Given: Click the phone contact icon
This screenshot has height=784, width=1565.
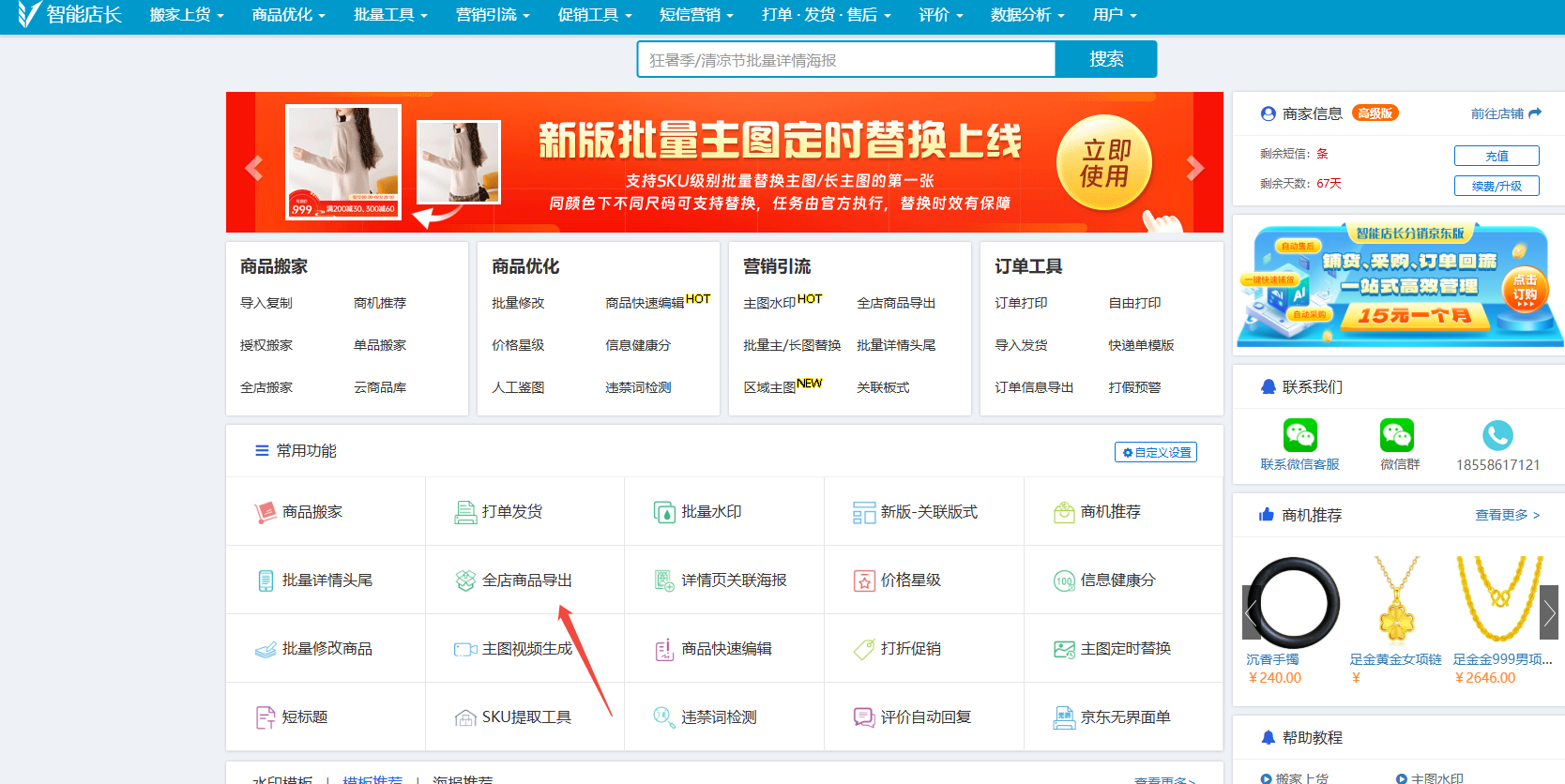Looking at the screenshot, I should pyautogui.click(x=1497, y=435).
